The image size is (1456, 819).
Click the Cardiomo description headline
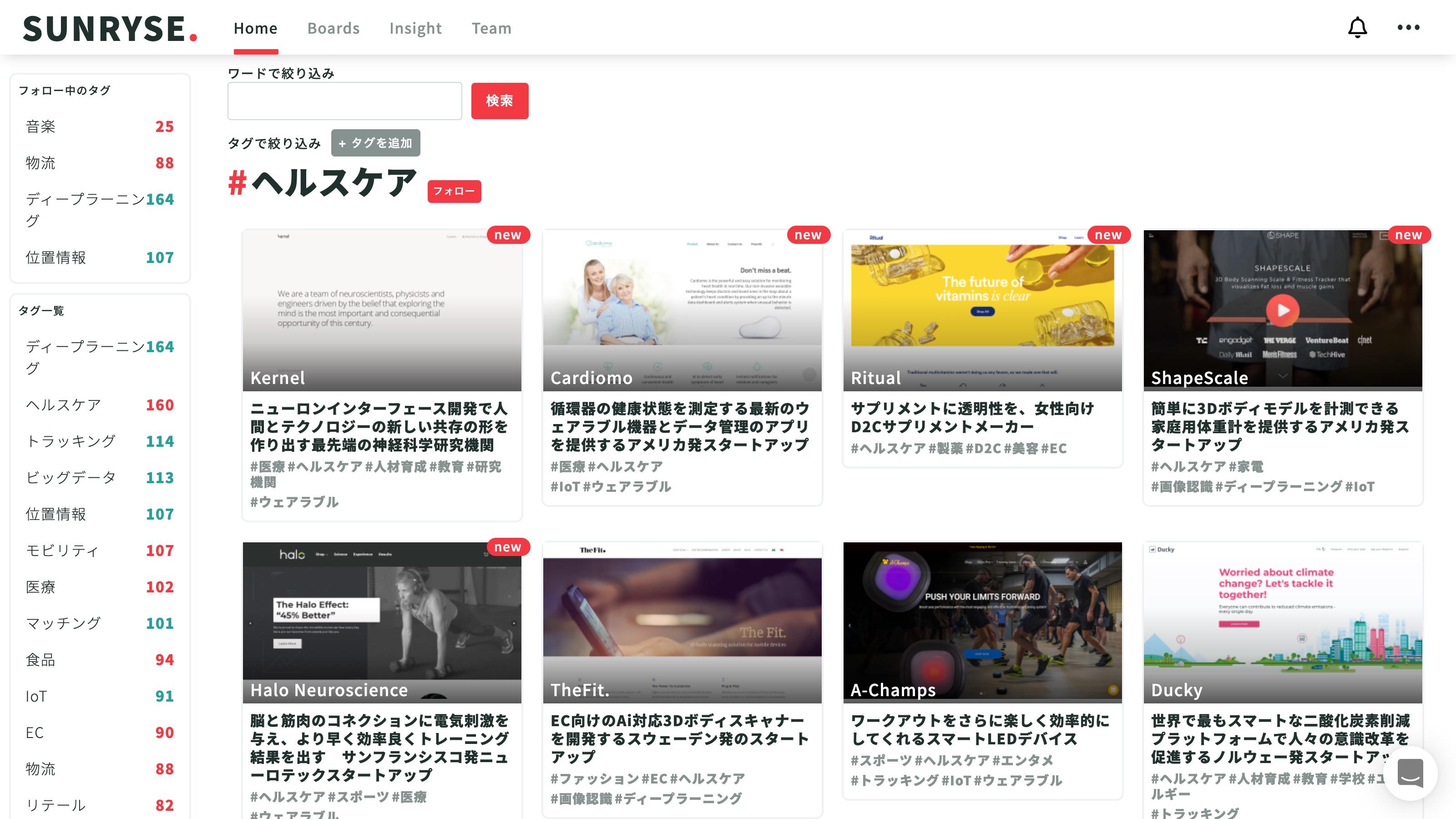pos(680,427)
